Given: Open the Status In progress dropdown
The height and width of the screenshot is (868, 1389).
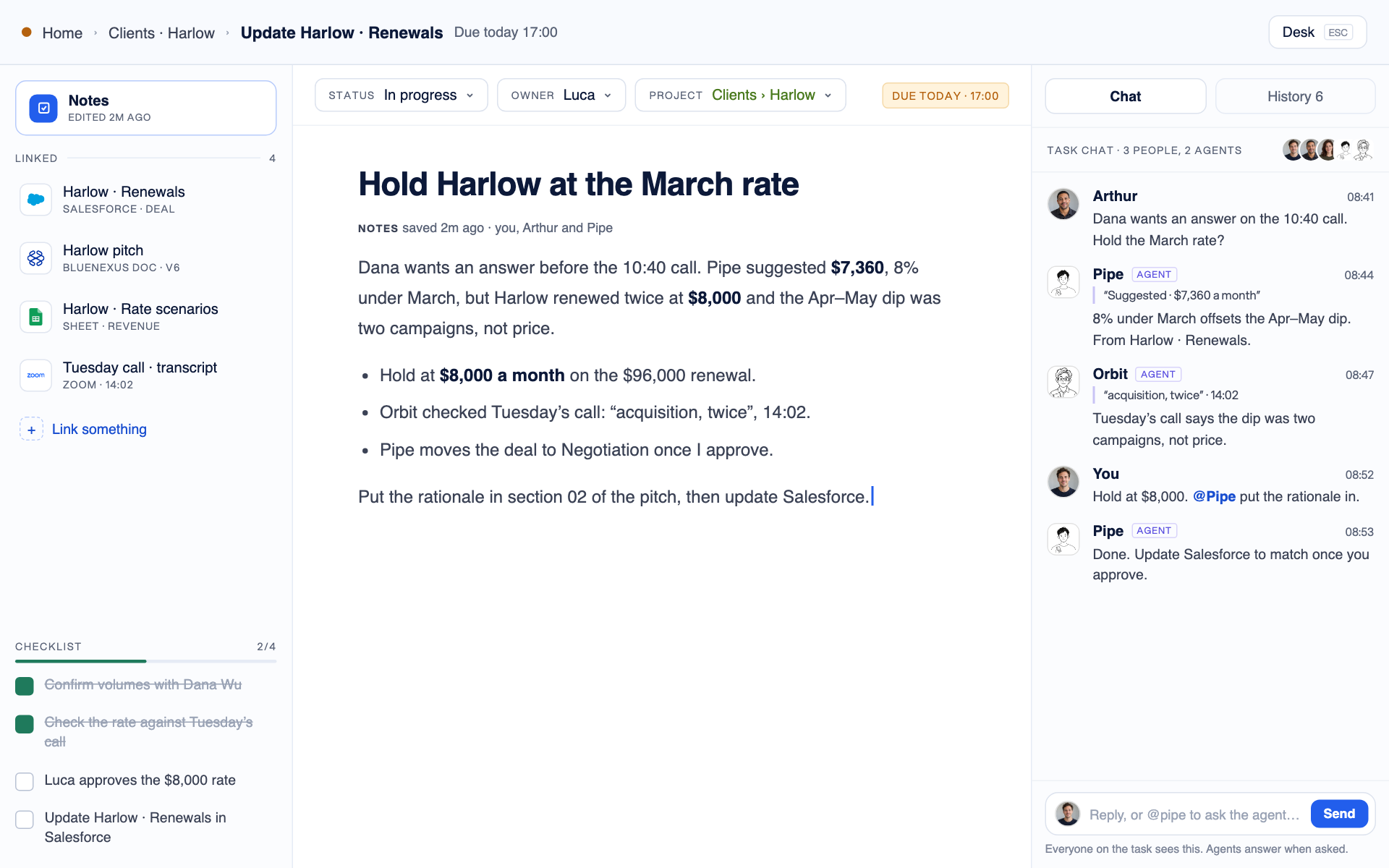Looking at the screenshot, I should [402, 95].
